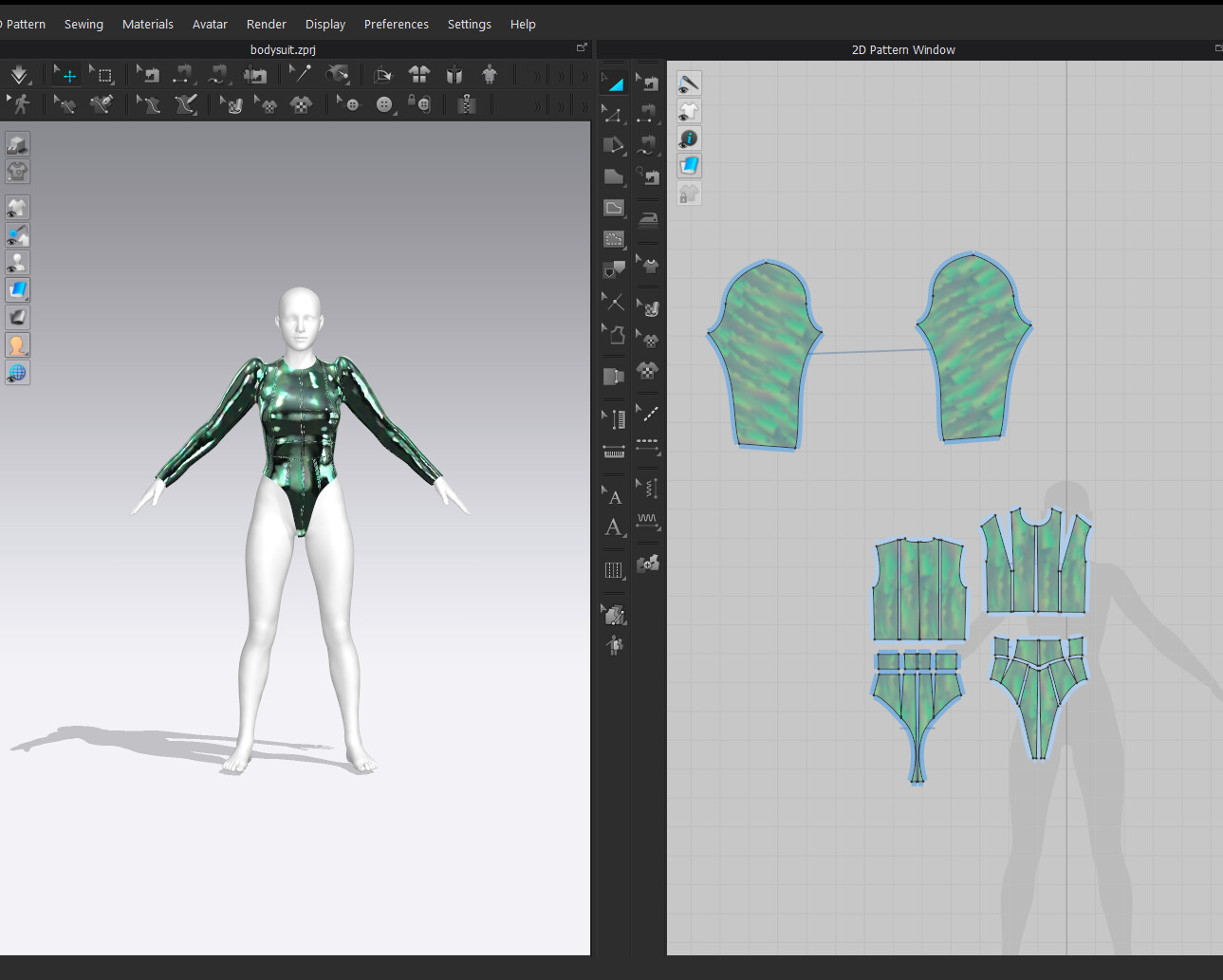Select the Zipper tool in the 3D toolbar

tap(466, 104)
